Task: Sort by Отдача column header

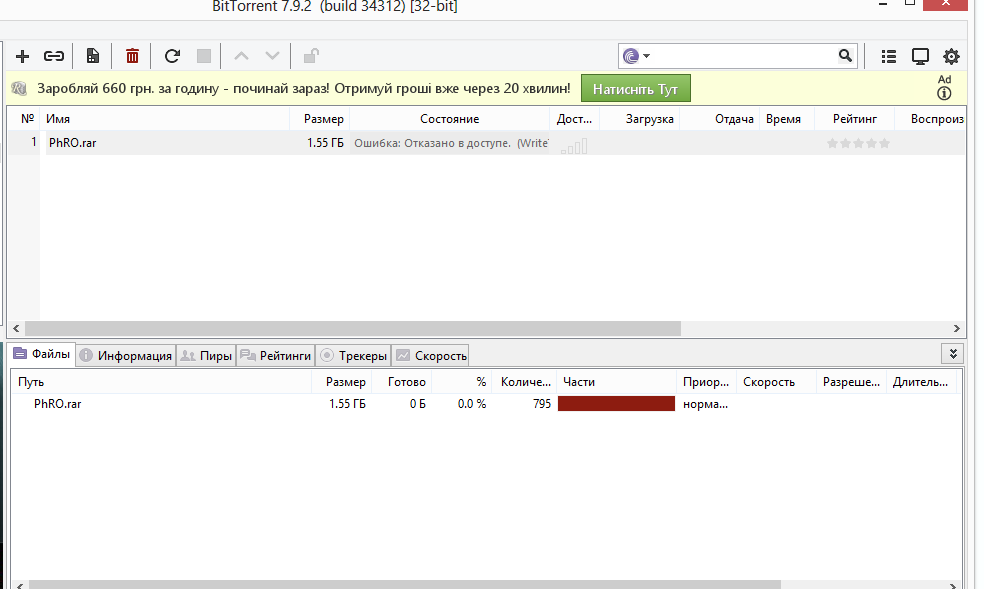Action: pos(720,119)
